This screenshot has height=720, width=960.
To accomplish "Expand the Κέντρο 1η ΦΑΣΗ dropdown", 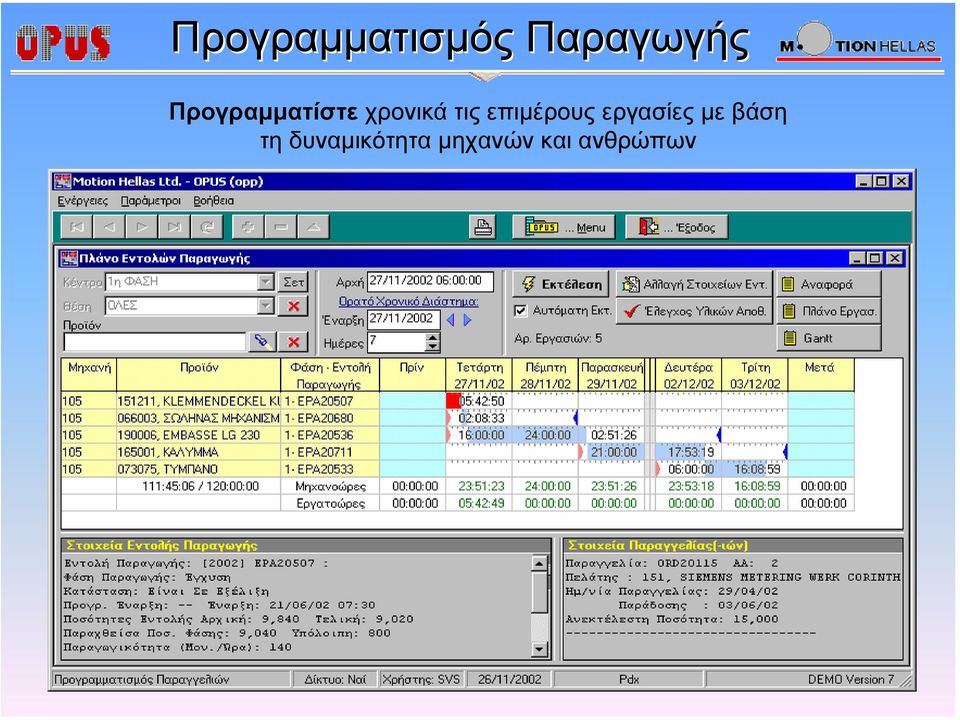I will pos(265,282).
